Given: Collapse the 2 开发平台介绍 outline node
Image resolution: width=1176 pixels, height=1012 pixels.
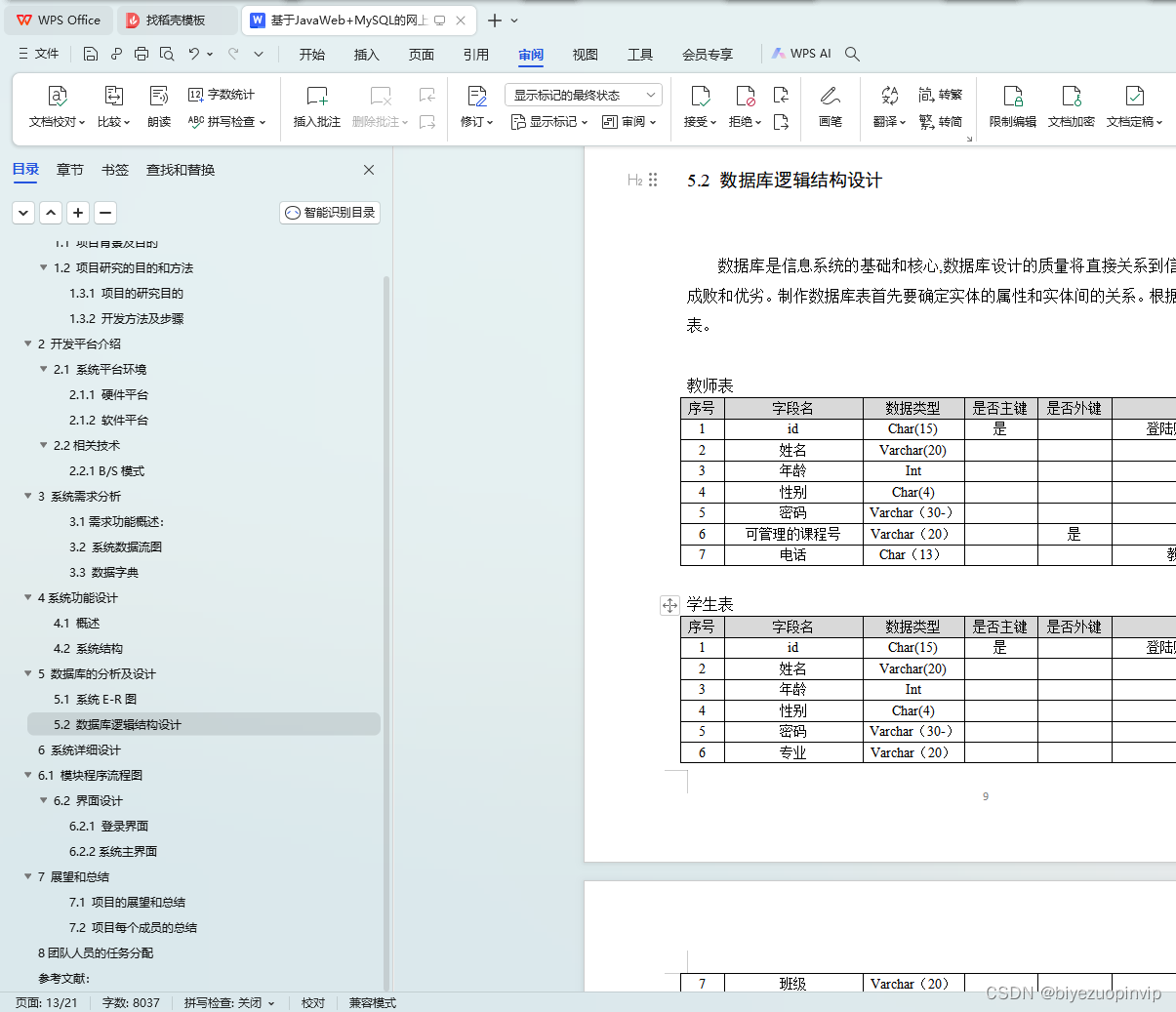Looking at the screenshot, I should tap(27, 344).
